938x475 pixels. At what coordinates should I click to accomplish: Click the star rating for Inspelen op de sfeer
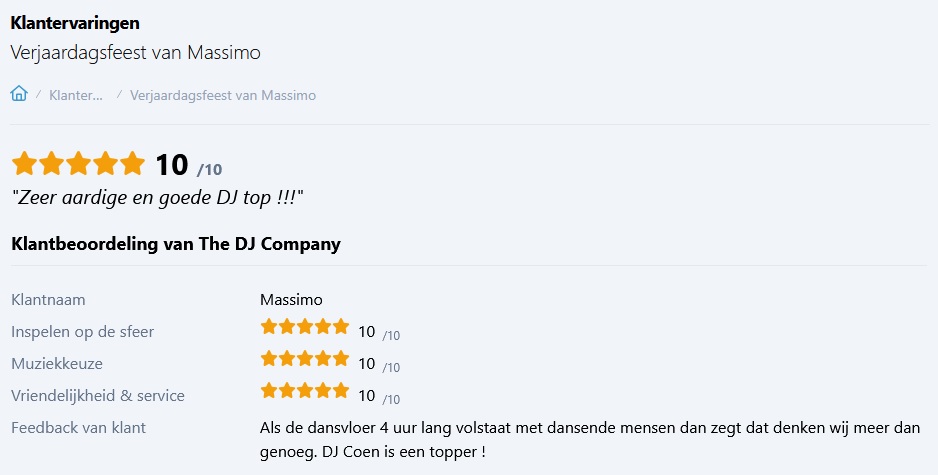(305, 327)
